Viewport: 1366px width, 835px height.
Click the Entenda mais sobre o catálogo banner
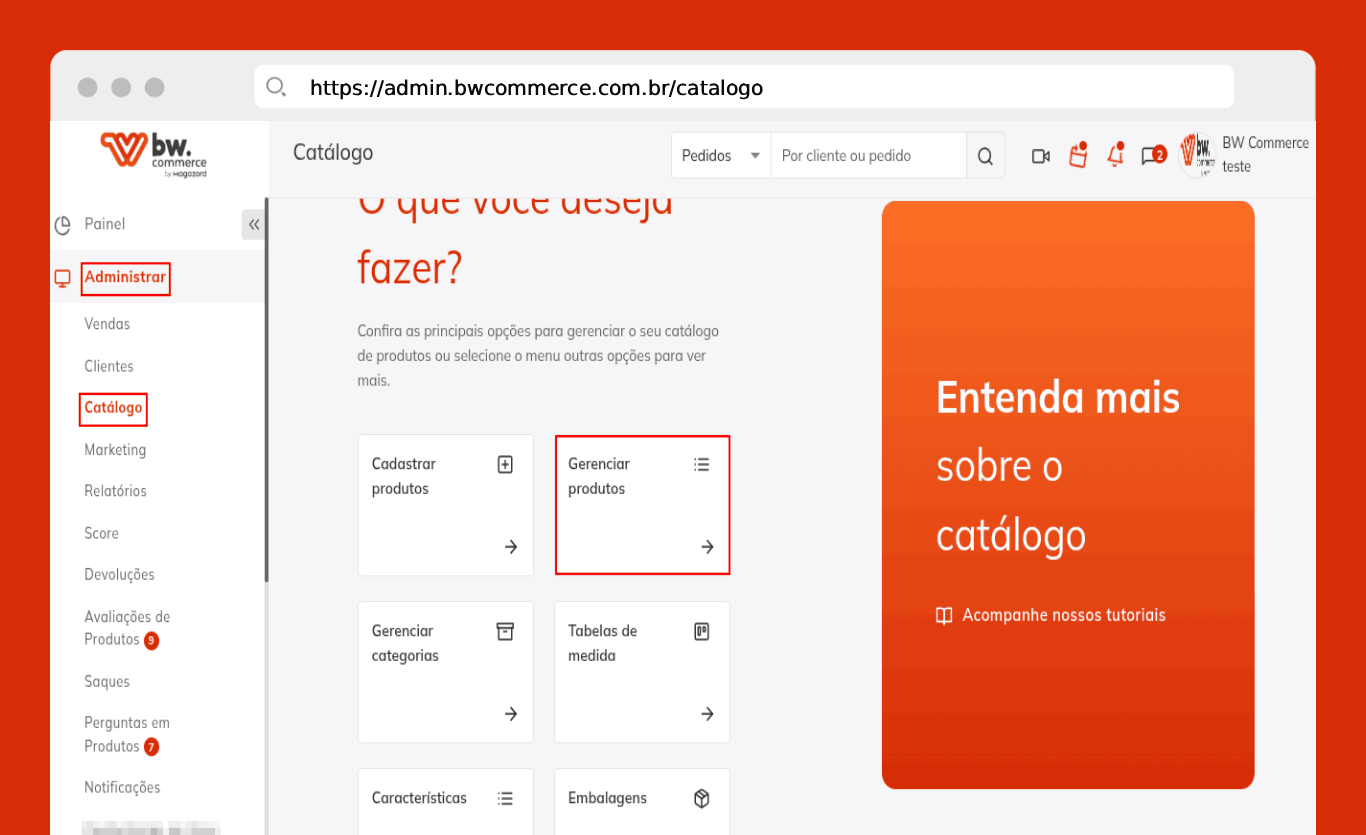[x=1068, y=495]
